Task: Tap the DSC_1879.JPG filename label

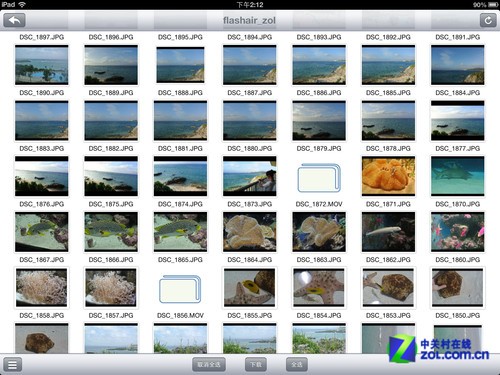Action: pyautogui.click(x=319, y=148)
